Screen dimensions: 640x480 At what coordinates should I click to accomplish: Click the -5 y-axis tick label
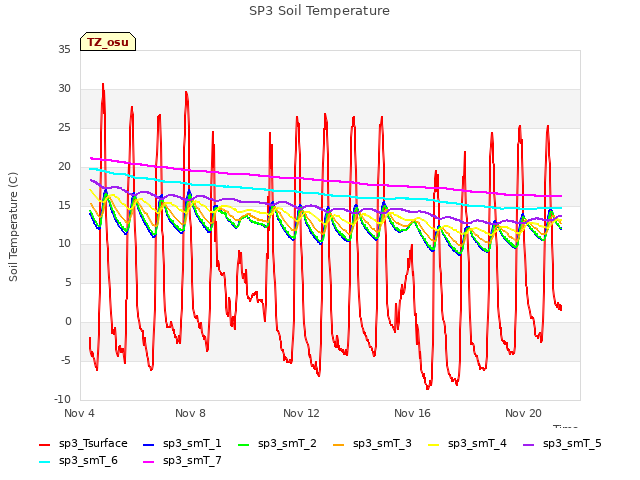click(x=66, y=360)
